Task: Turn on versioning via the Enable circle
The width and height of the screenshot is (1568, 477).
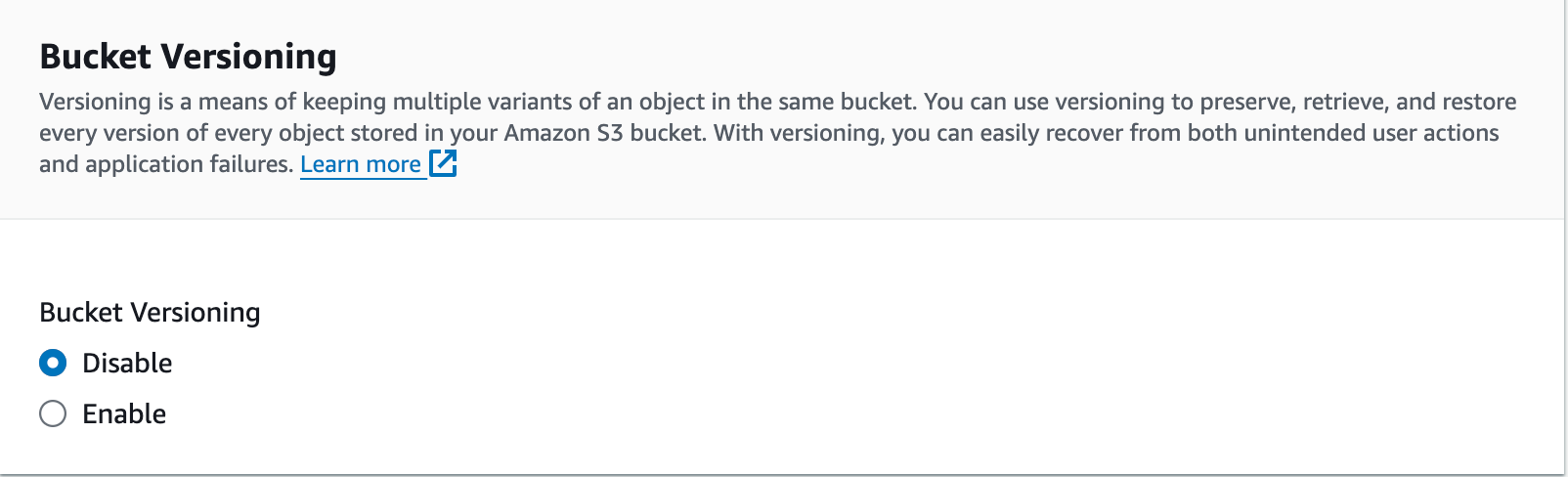Action: (x=53, y=413)
